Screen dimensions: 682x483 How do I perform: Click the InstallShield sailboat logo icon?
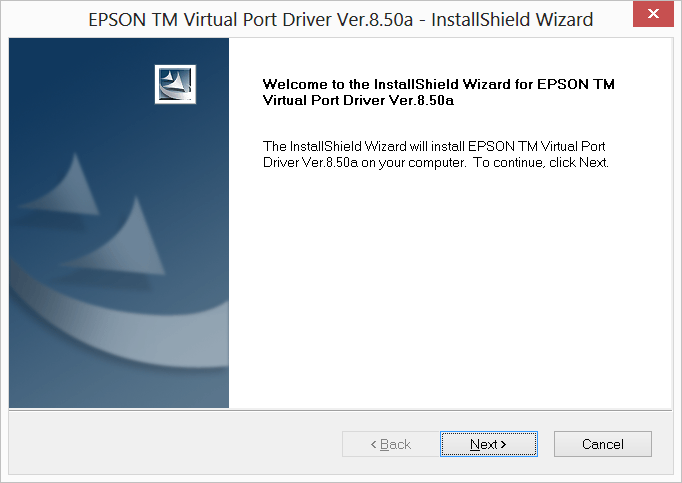[x=175, y=84]
